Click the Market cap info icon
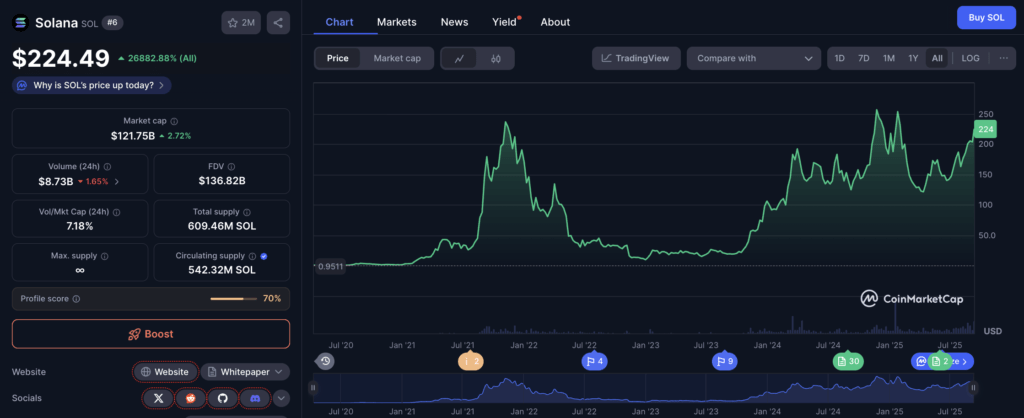The image size is (1024, 418). point(174,121)
